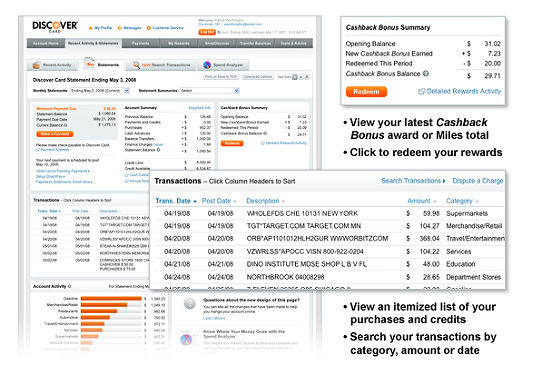Switch to the Search Transactions sub-tab
Image resolution: width=542 pixels, height=369 pixels.
pyautogui.click(x=161, y=65)
